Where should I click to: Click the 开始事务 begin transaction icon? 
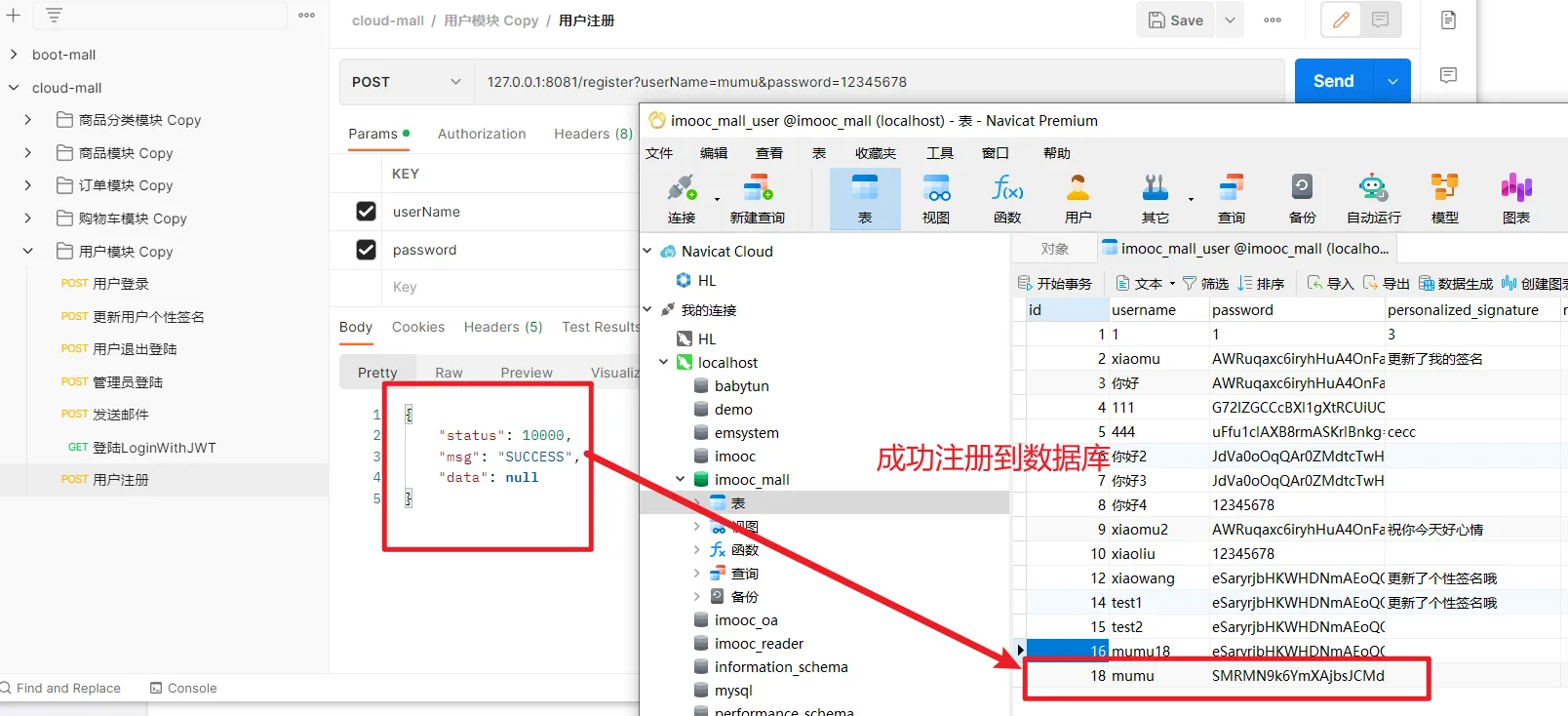click(1025, 283)
